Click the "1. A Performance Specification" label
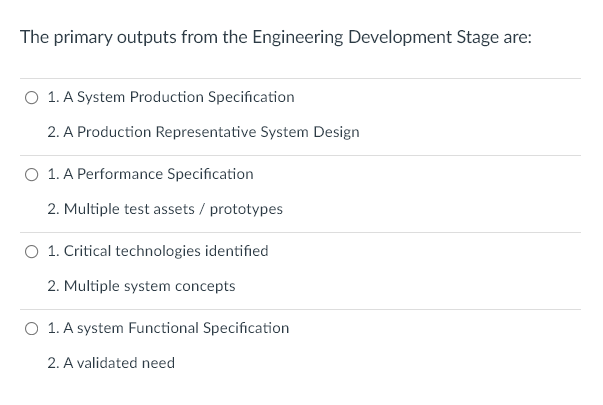Viewport: 603px width, 405px height. (x=150, y=174)
